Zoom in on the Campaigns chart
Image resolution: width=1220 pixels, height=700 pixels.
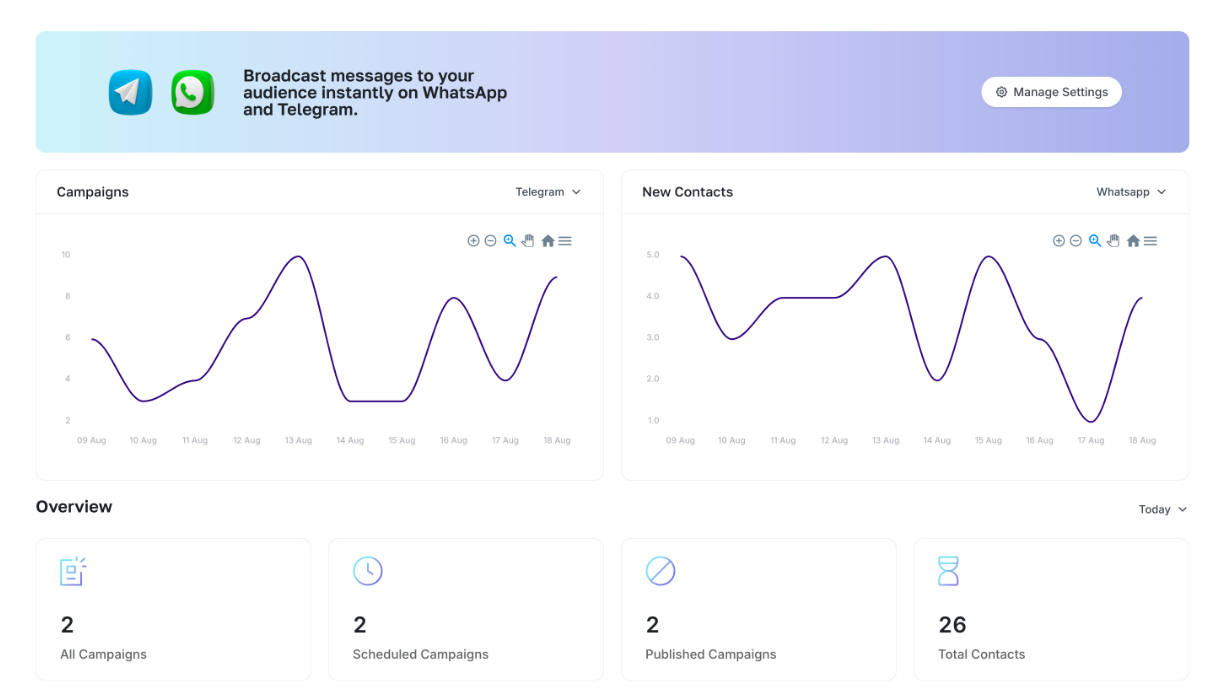coord(473,241)
